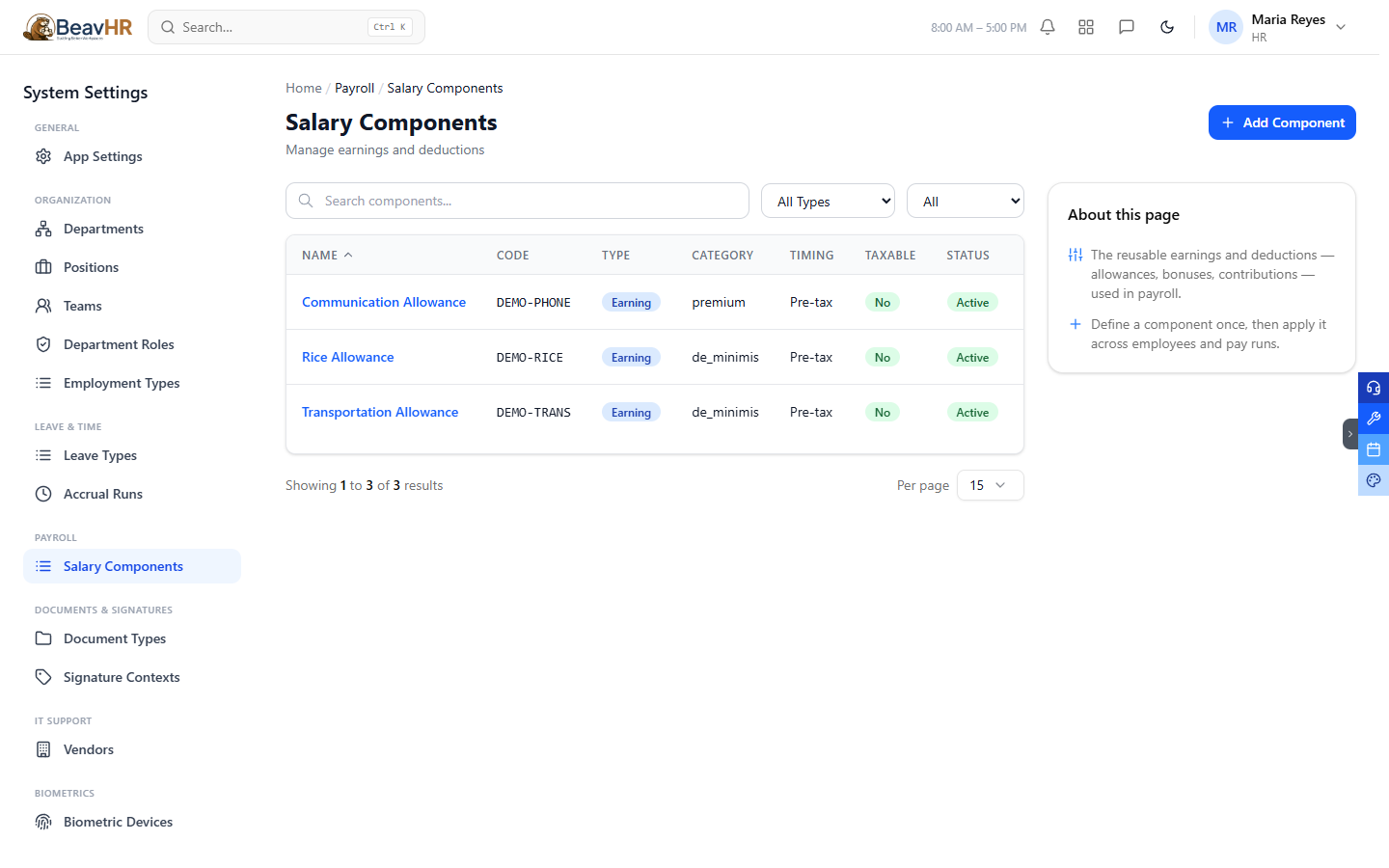Open the chat messages icon
The width and height of the screenshot is (1389, 868).
point(1126,27)
